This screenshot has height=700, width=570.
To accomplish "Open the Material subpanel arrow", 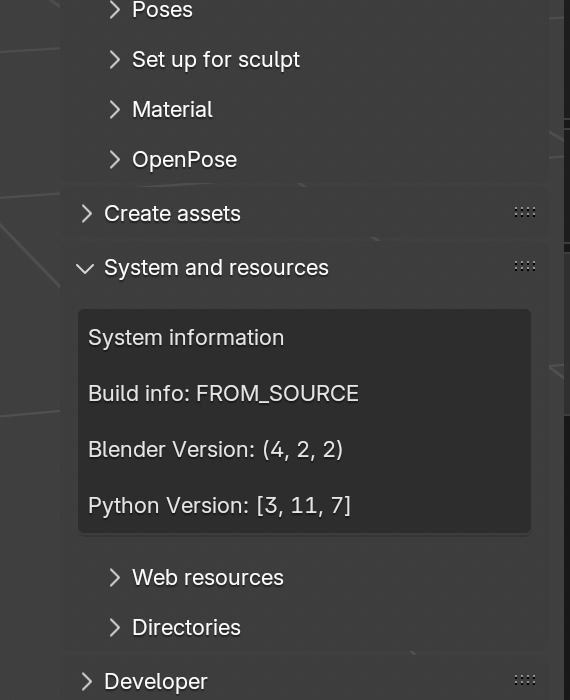I will click(x=115, y=109).
